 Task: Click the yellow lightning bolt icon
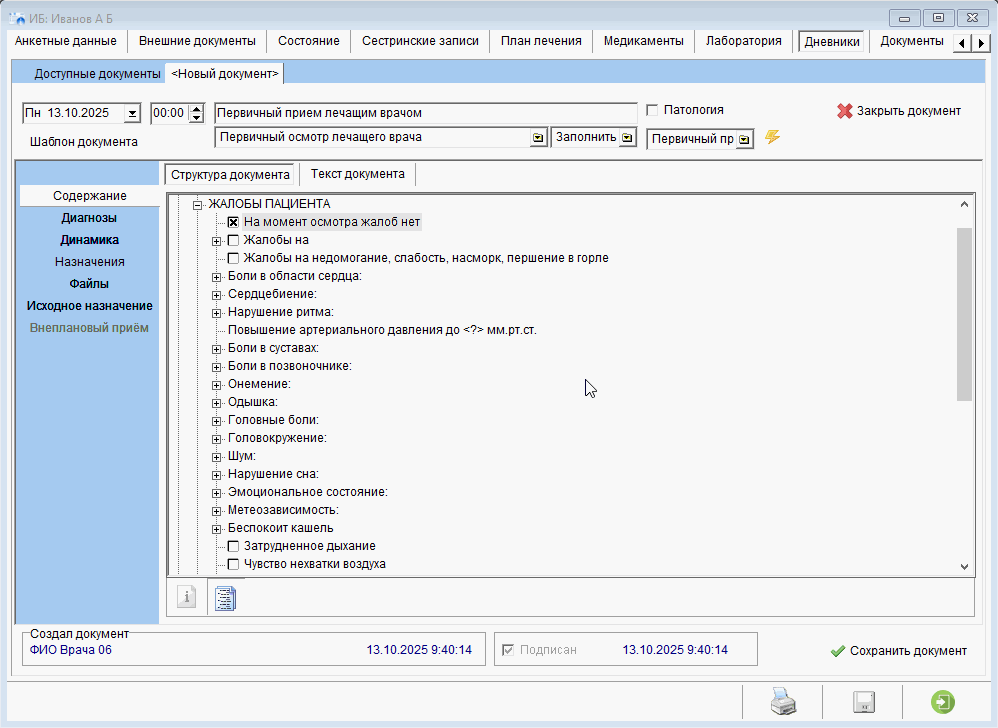[x=772, y=137]
